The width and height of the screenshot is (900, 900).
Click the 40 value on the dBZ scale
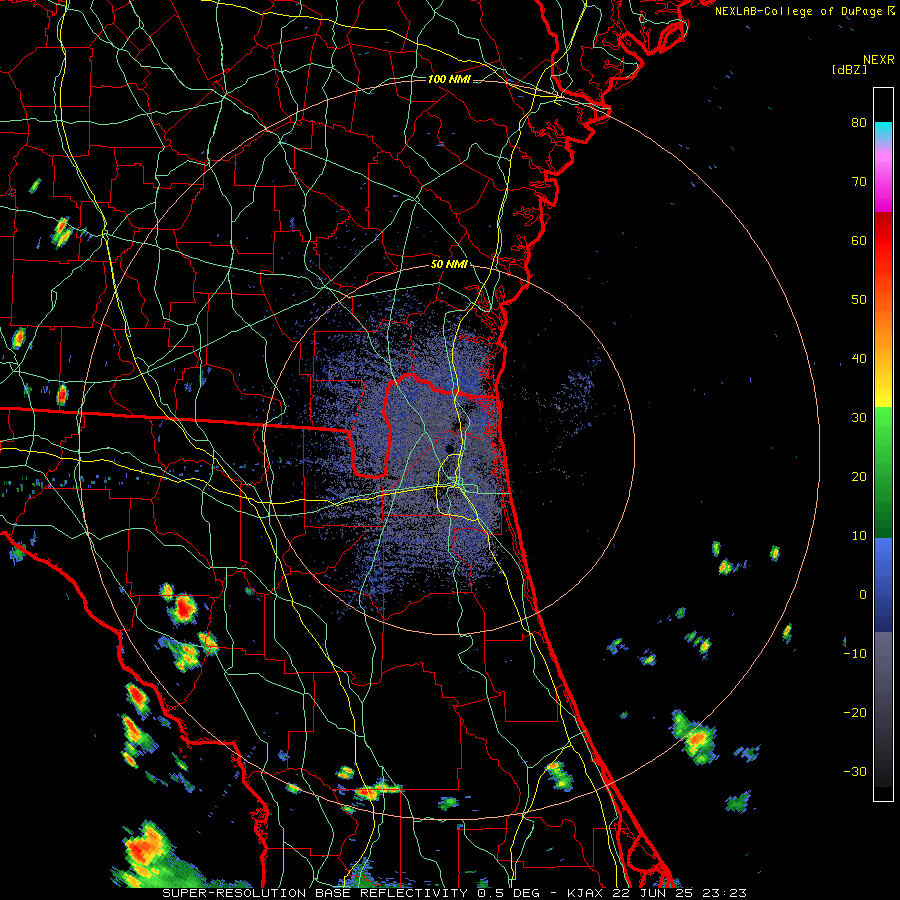coord(859,359)
